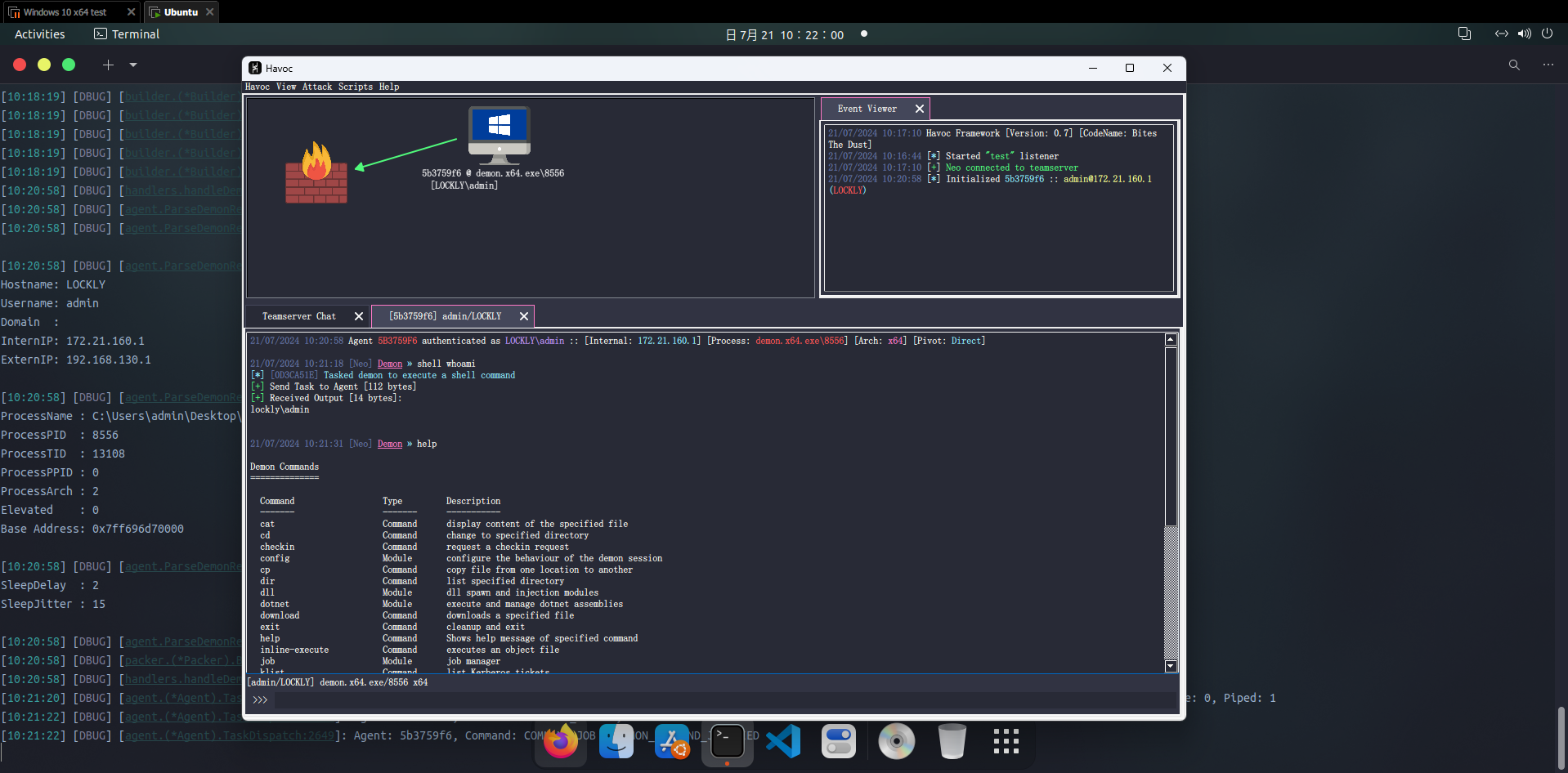This screenshot has width=1568, height=773.
Task: Click the Havoc app logo in title bar
Action: tap(255, 68)
